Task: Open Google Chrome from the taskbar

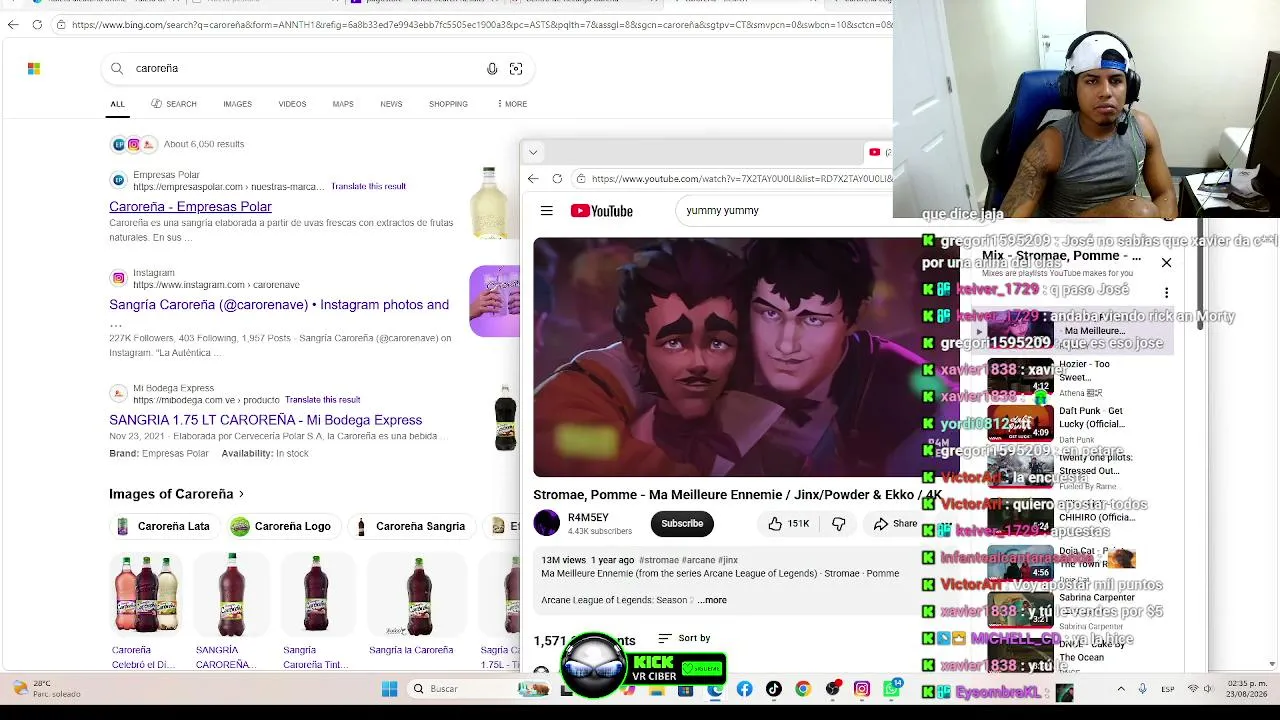Action: coord(803,689)
